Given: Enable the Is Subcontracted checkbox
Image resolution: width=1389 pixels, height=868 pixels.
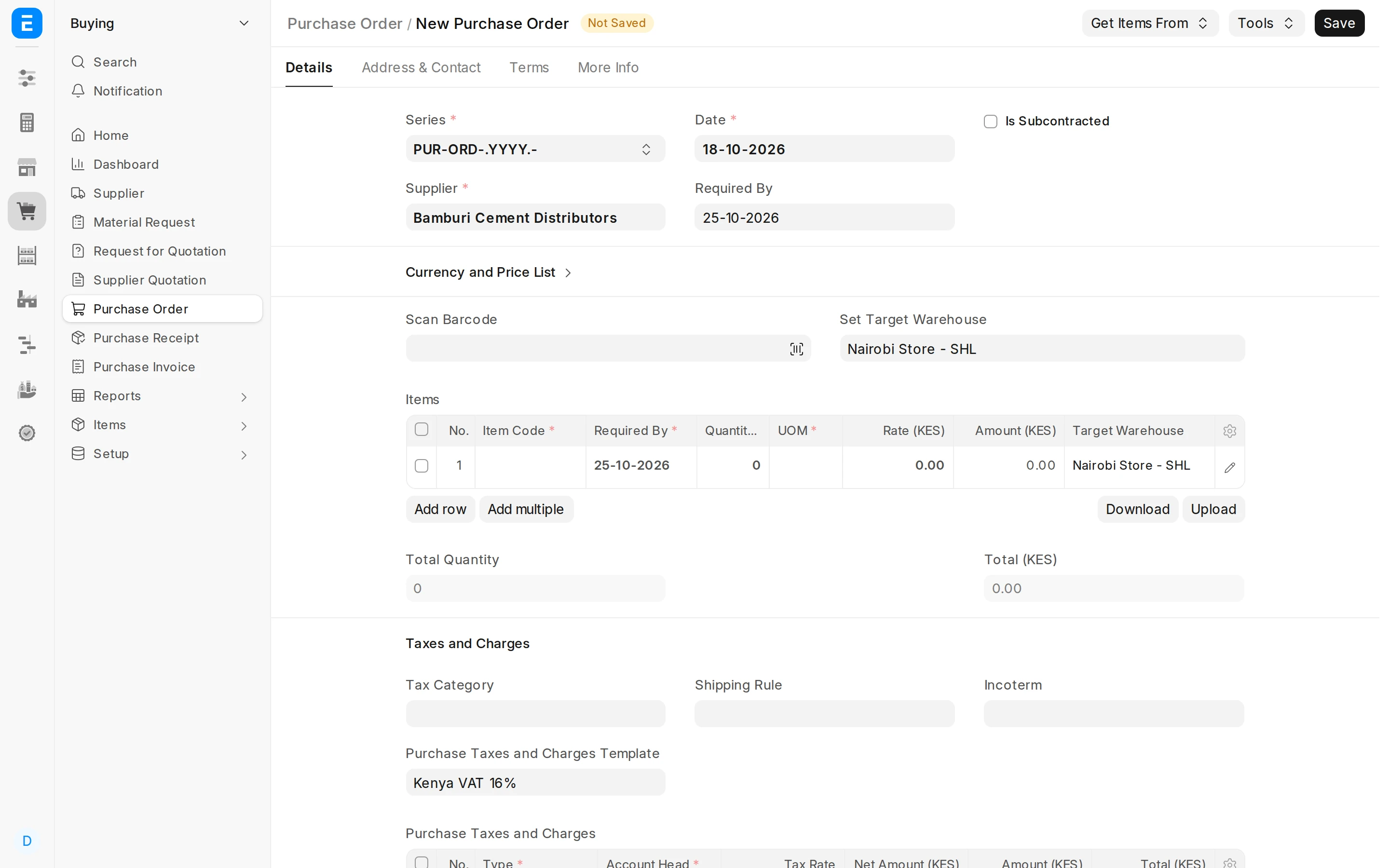Looking at the screenshot, I should 990,121.
